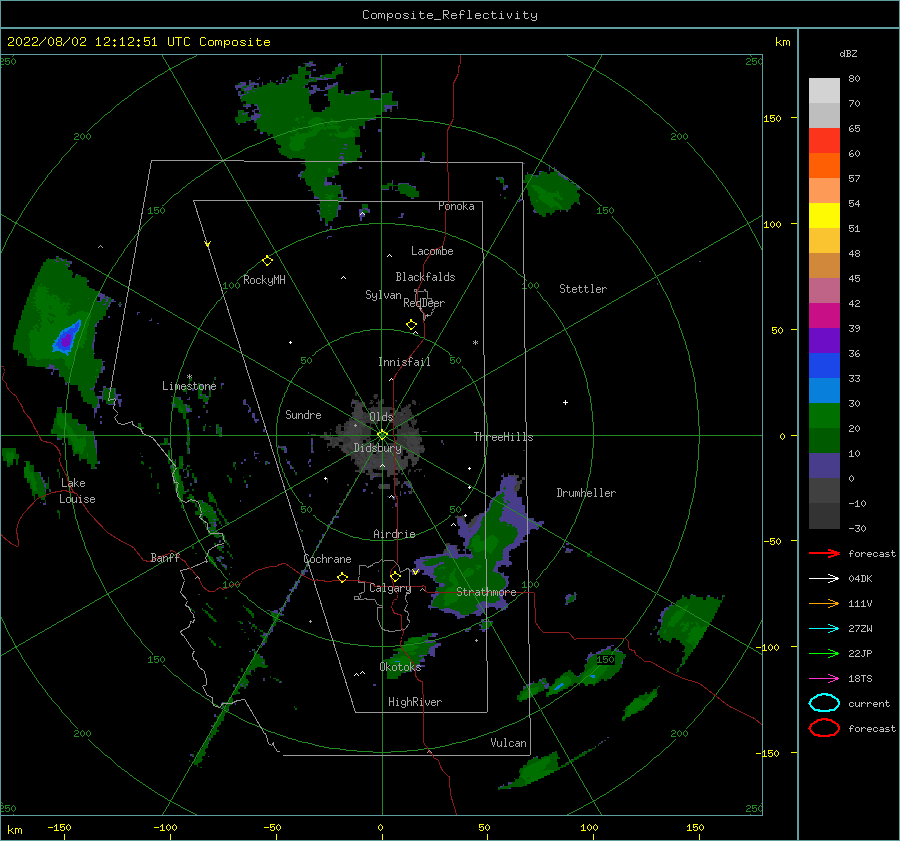Click the Vulcan city label
This screenshot has width=900, height=841.
[x=509, y=743]
